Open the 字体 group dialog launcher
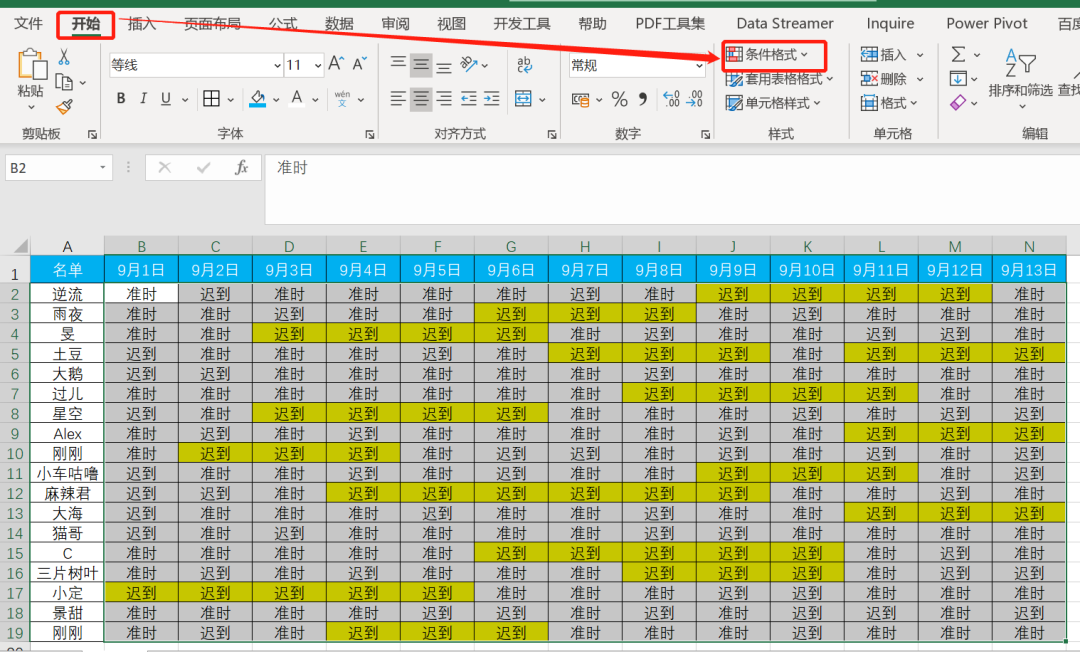This screenshot has height=652, width=1080. (x=370, y=135)
